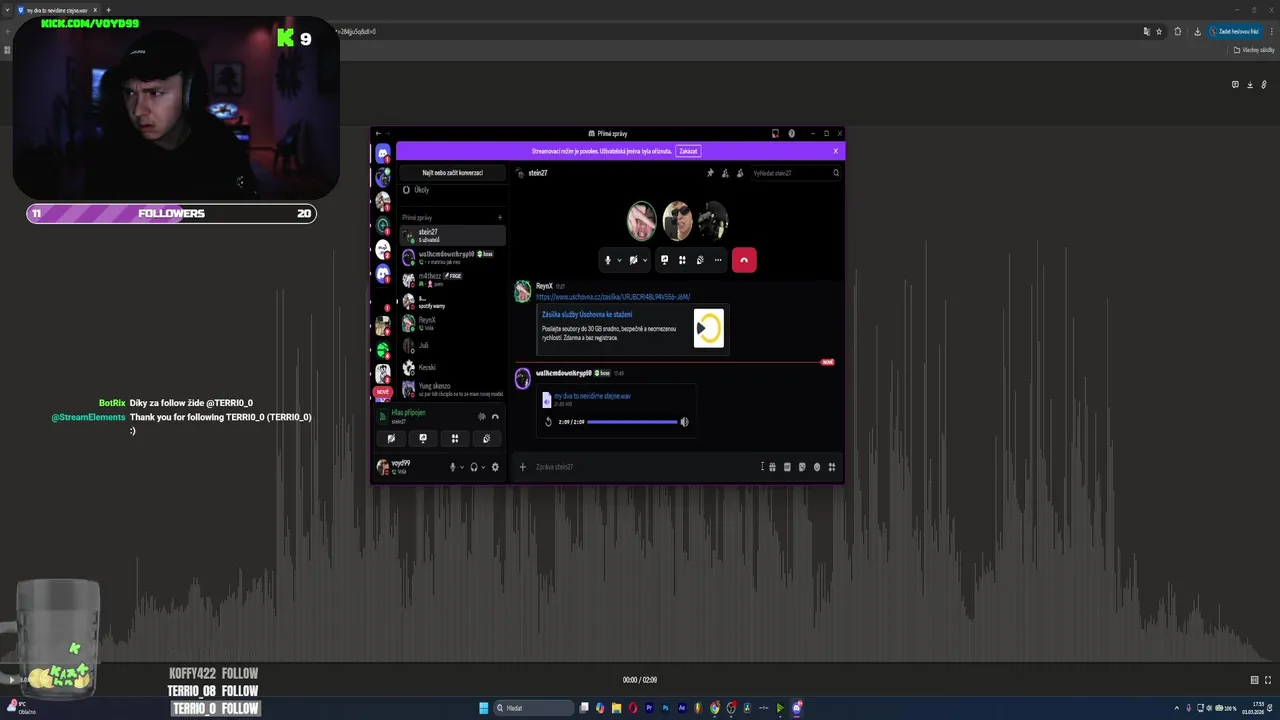The width and height of the screenshot is (1280, 720).
Task: Select stein27 group conversation
Action: coord(452,235)
